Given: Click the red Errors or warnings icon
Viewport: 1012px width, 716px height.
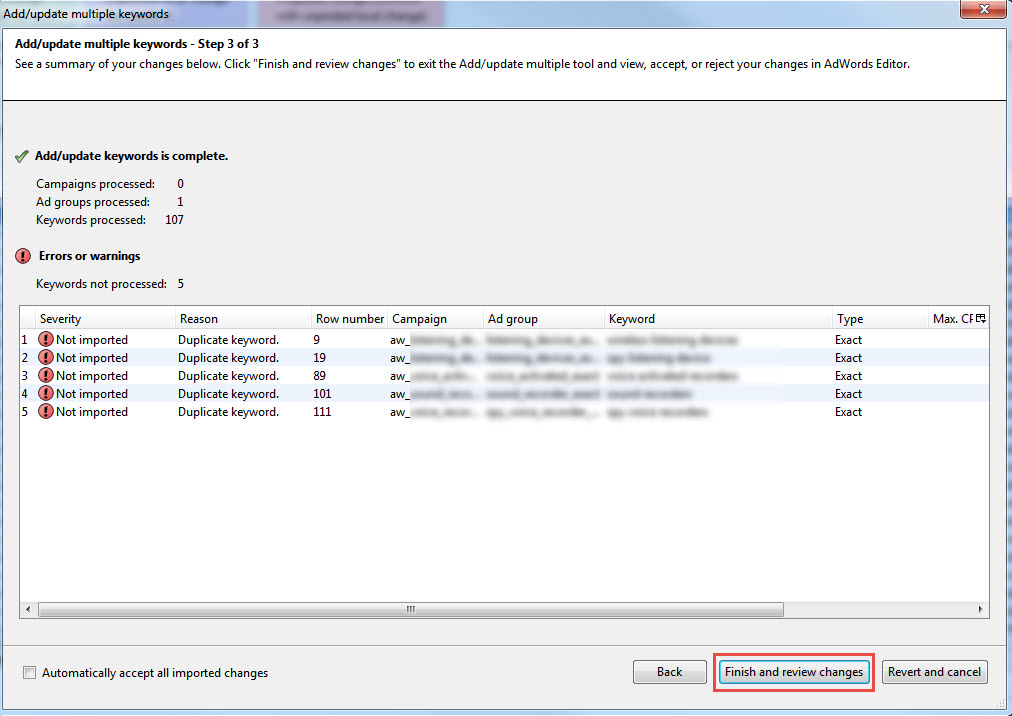Looking at the screenshot, I should (x=23, y=256).
